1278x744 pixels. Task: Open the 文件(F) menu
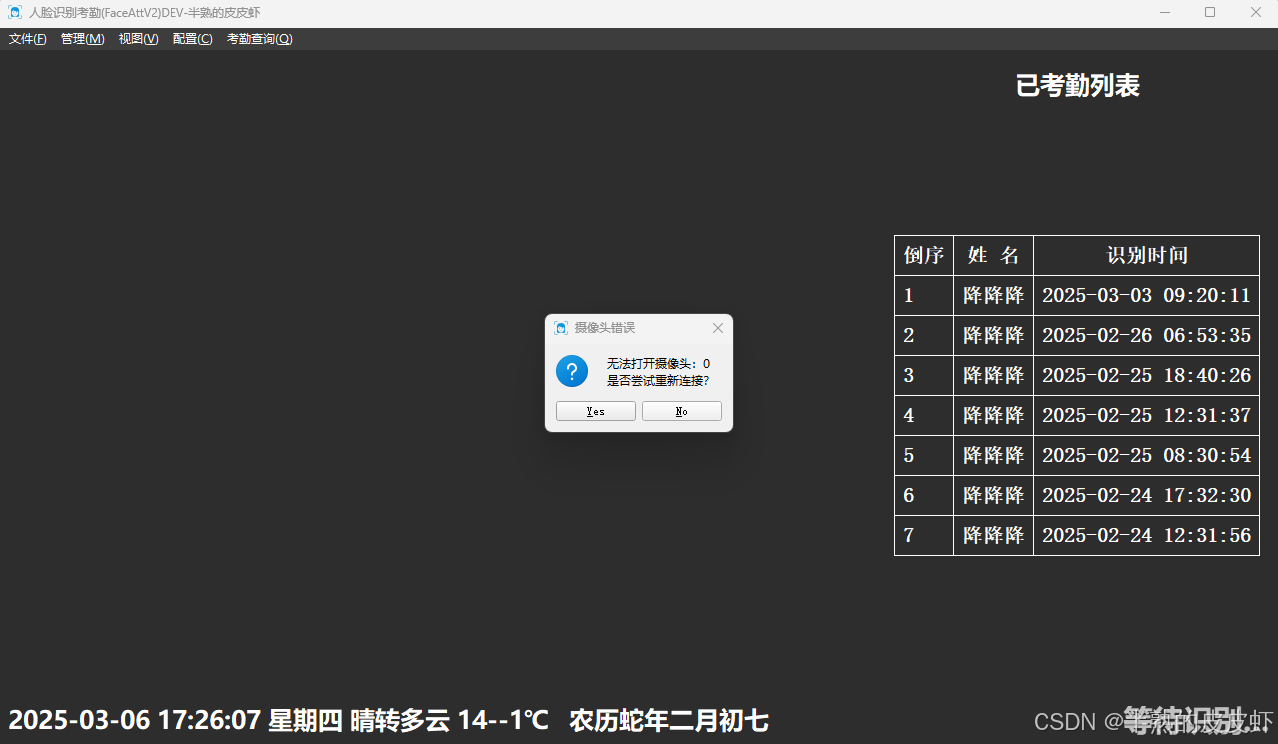[28, 39]
